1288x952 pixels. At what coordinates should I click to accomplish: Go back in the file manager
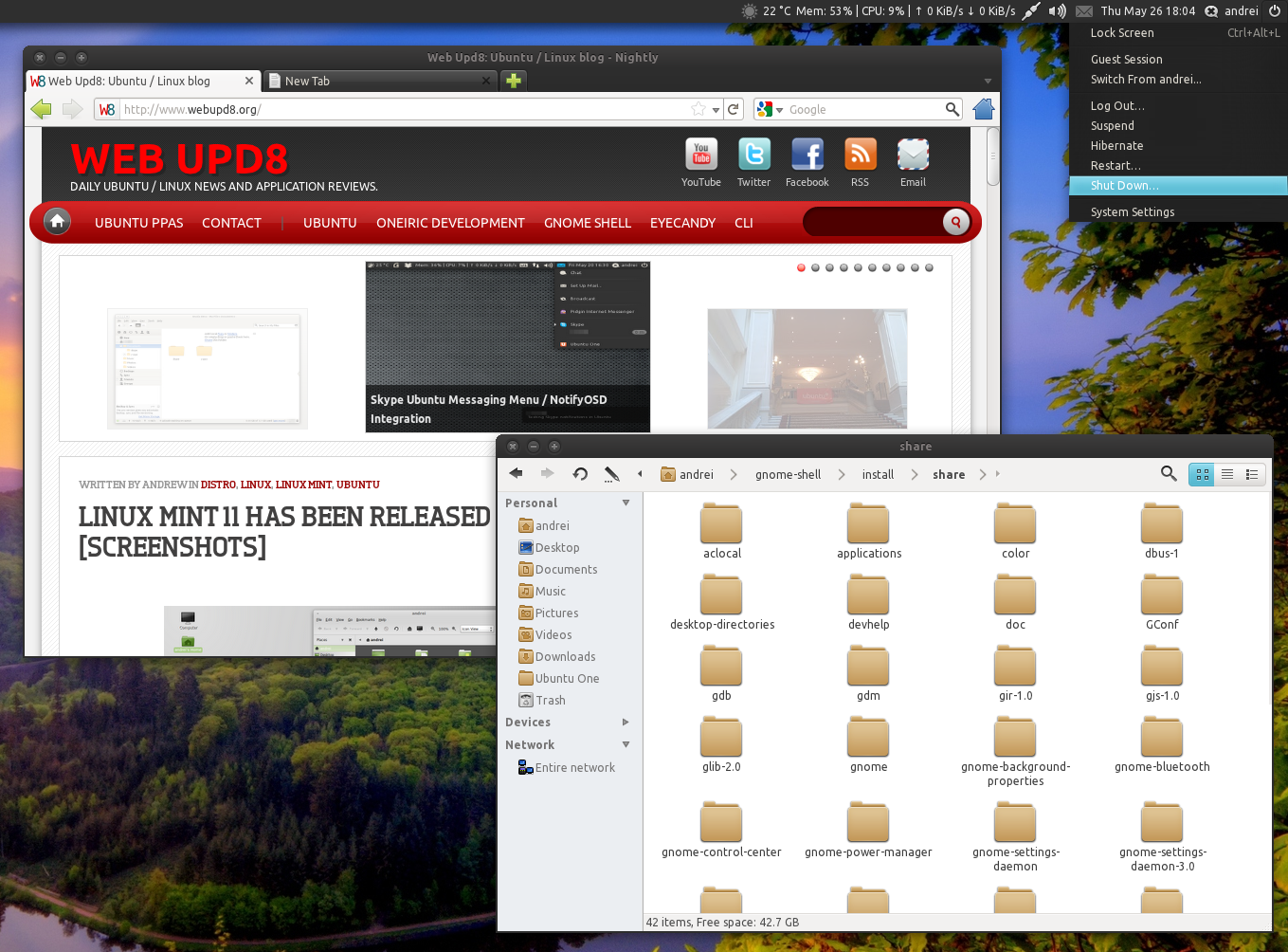[517, 473]
